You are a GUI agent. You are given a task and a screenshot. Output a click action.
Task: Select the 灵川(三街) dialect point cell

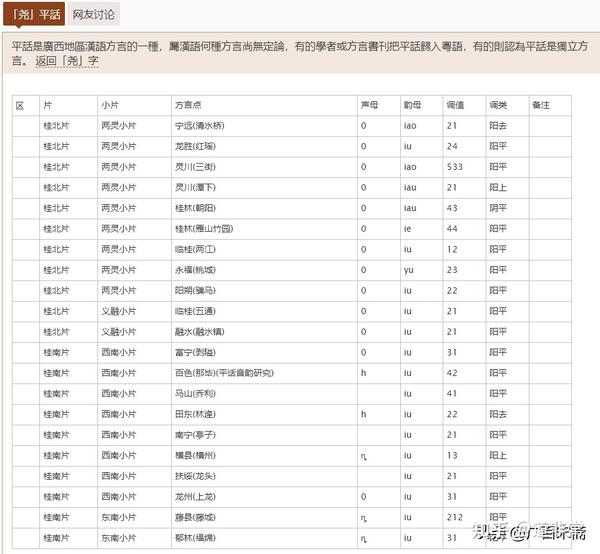264,167
